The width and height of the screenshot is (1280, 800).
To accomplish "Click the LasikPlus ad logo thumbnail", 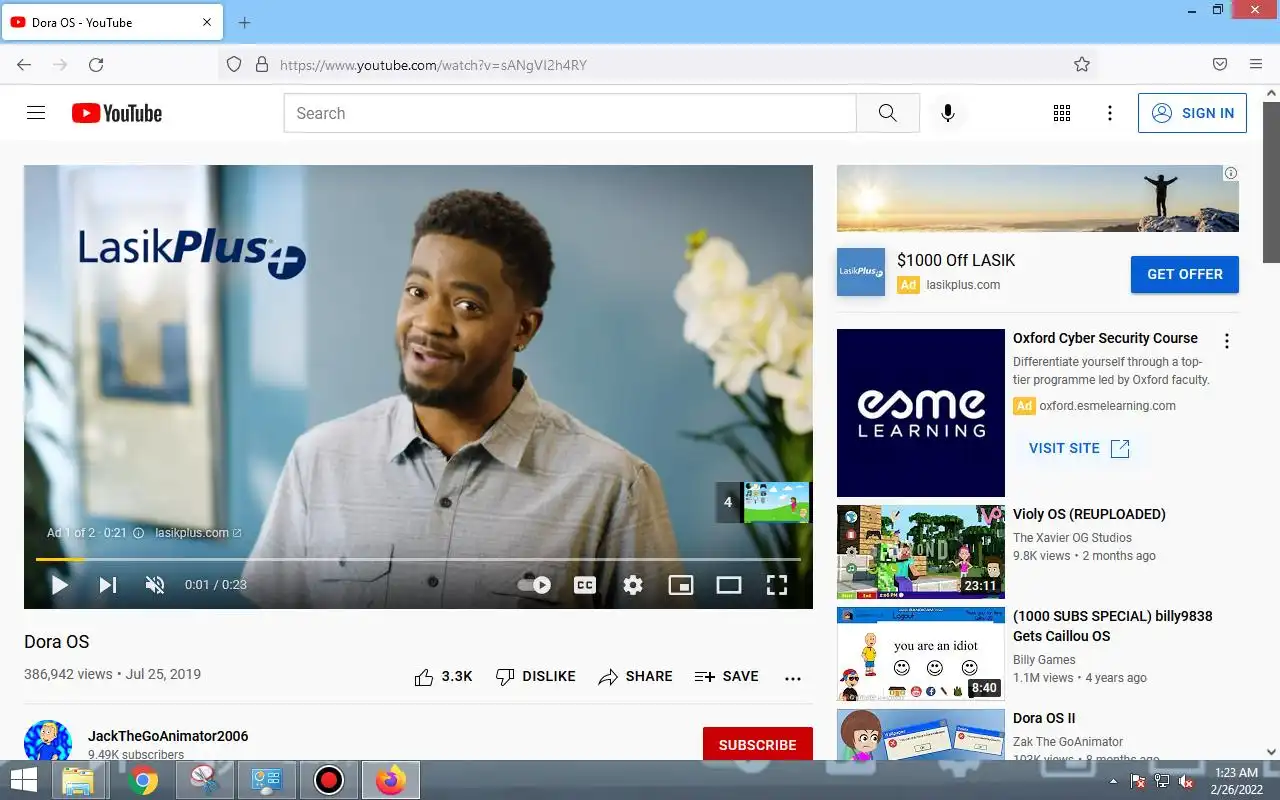I will coord(861,272).
